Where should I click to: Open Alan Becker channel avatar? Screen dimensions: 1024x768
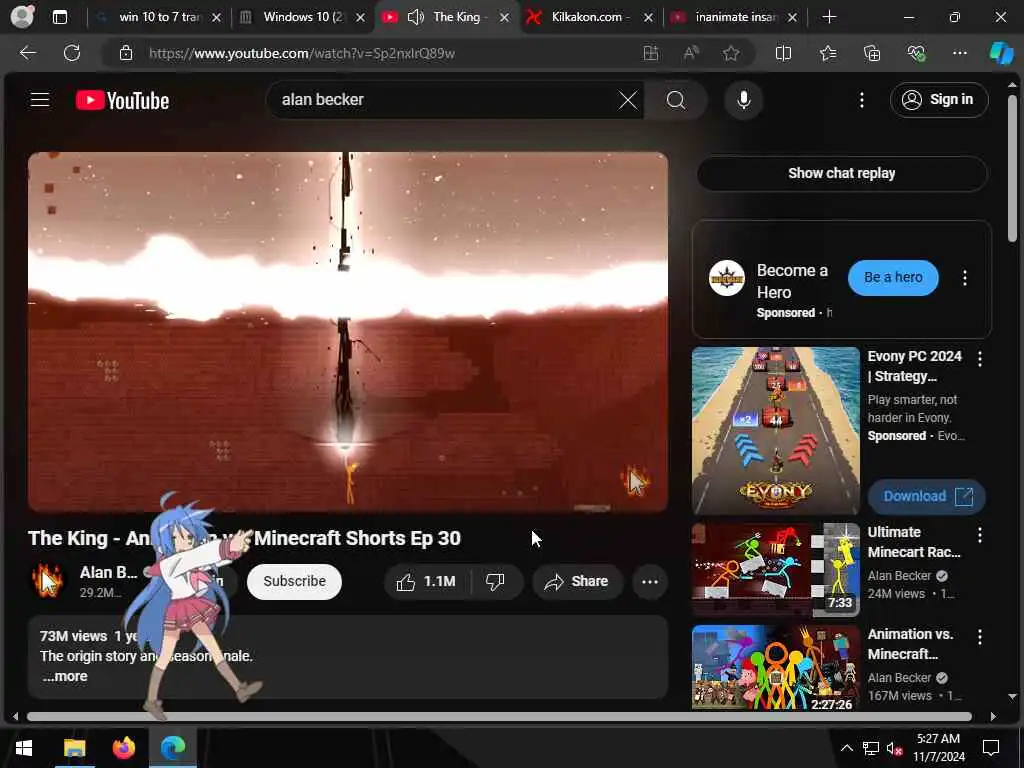coord(47,581)
